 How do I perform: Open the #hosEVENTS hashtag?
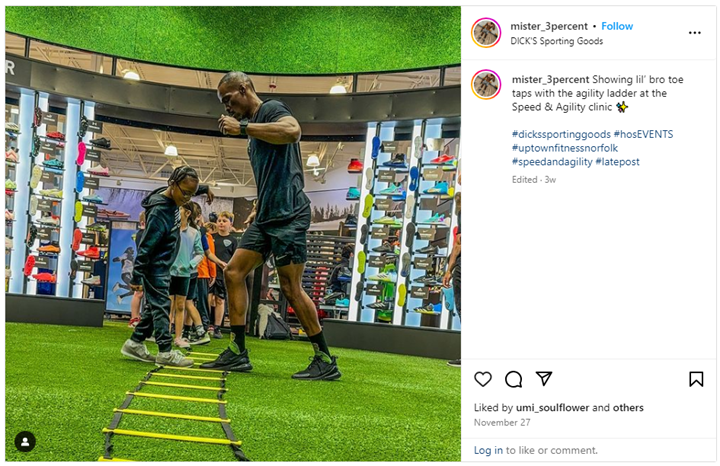pos(643,135)
